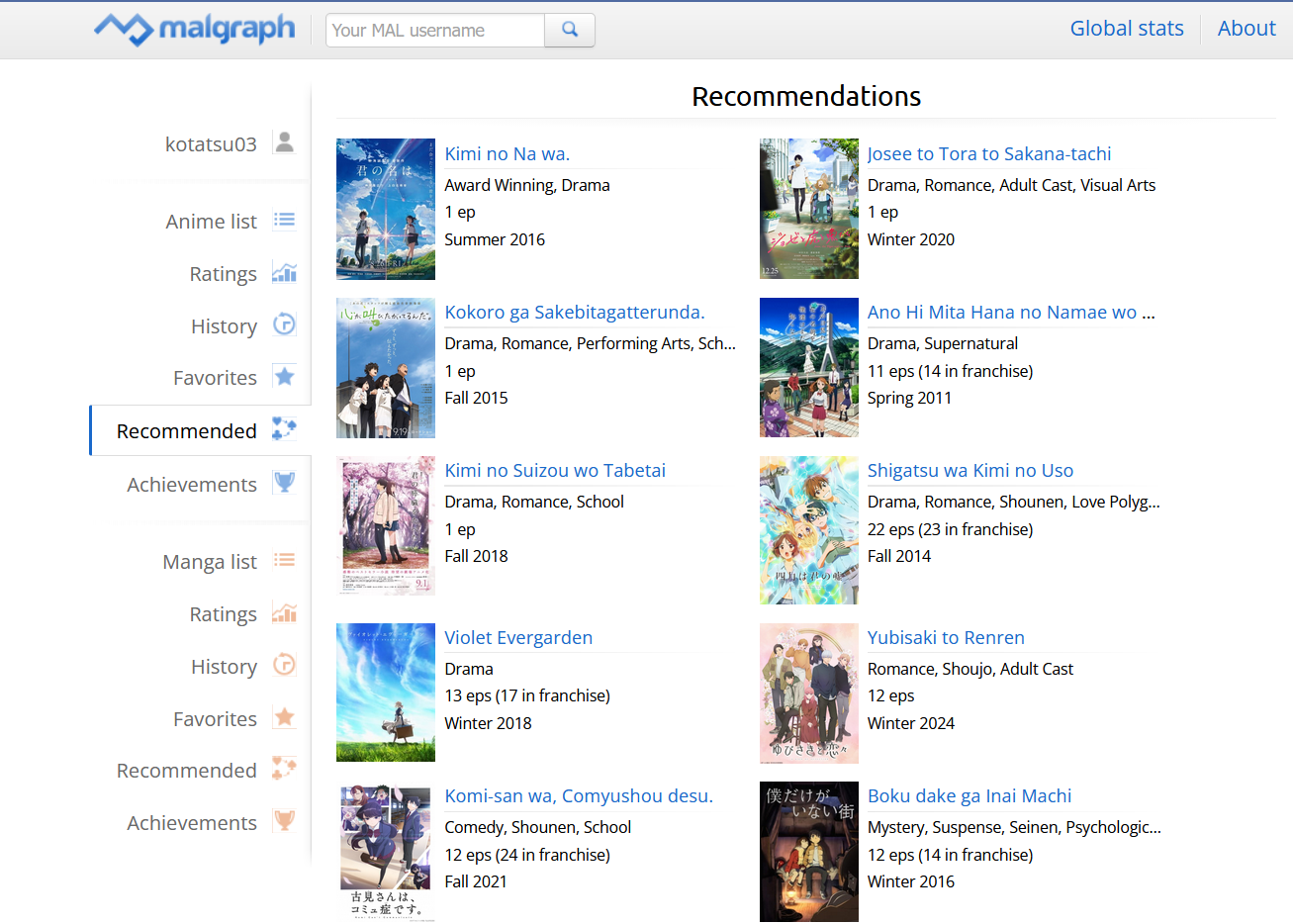Go to the About page
1293x924 pixels.
(1246, 29)
